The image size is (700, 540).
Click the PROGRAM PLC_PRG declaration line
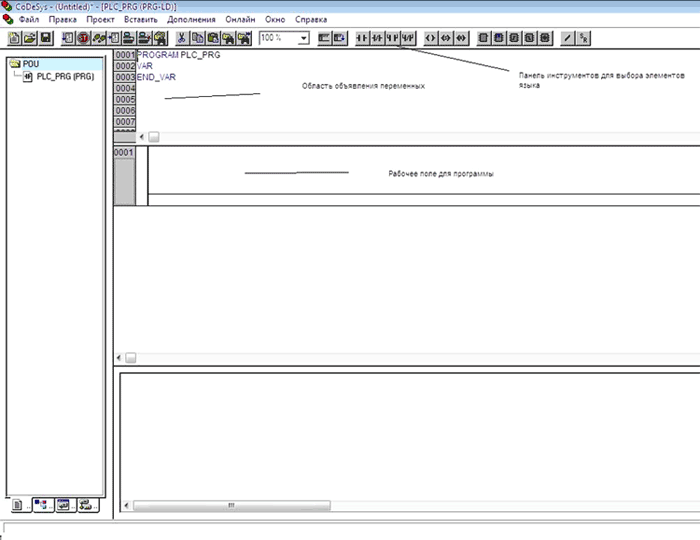coord(178,55)
